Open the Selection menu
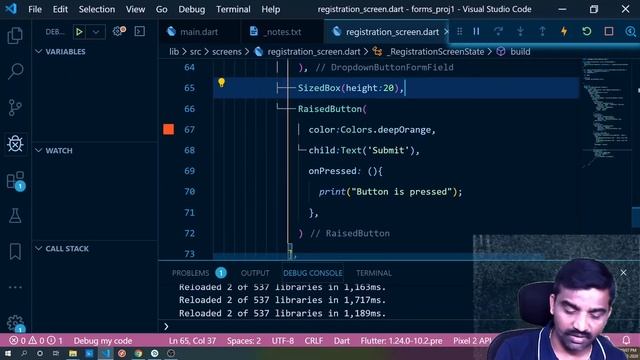640x360 pixels. coord(97,9)
